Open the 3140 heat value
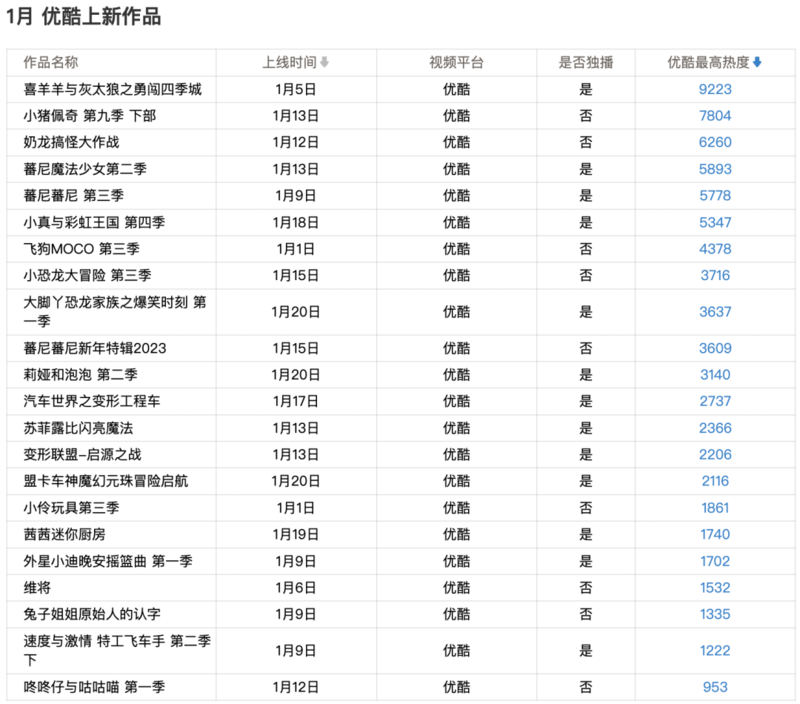The image size is (800, 704). (715, 375)
